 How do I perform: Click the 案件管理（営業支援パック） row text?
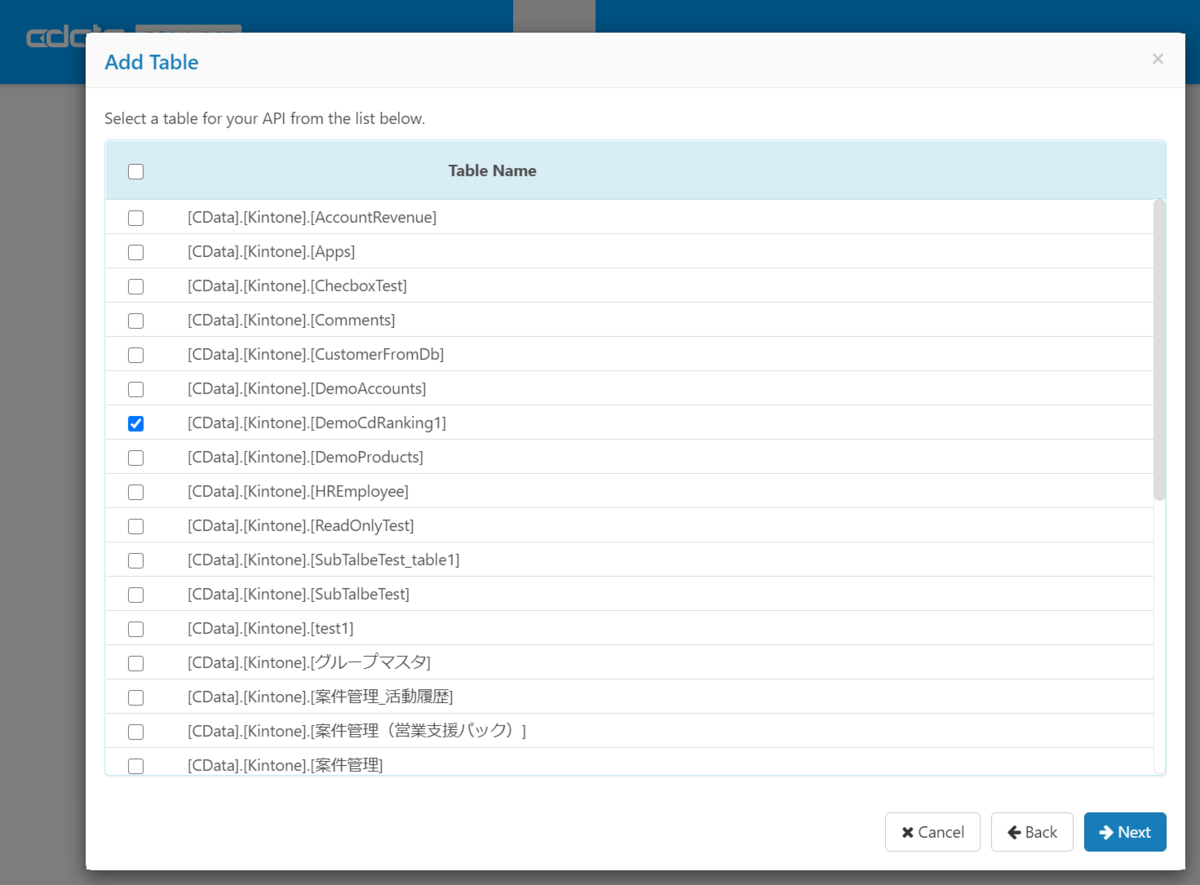(x=357, y=731)
